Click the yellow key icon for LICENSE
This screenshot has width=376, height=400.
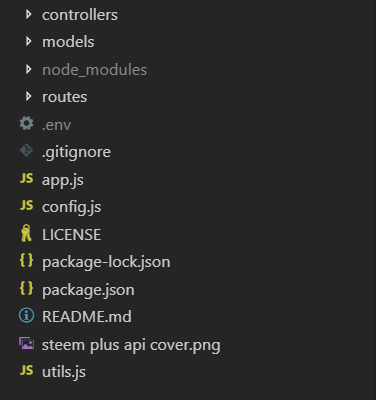tap(26, 233)
